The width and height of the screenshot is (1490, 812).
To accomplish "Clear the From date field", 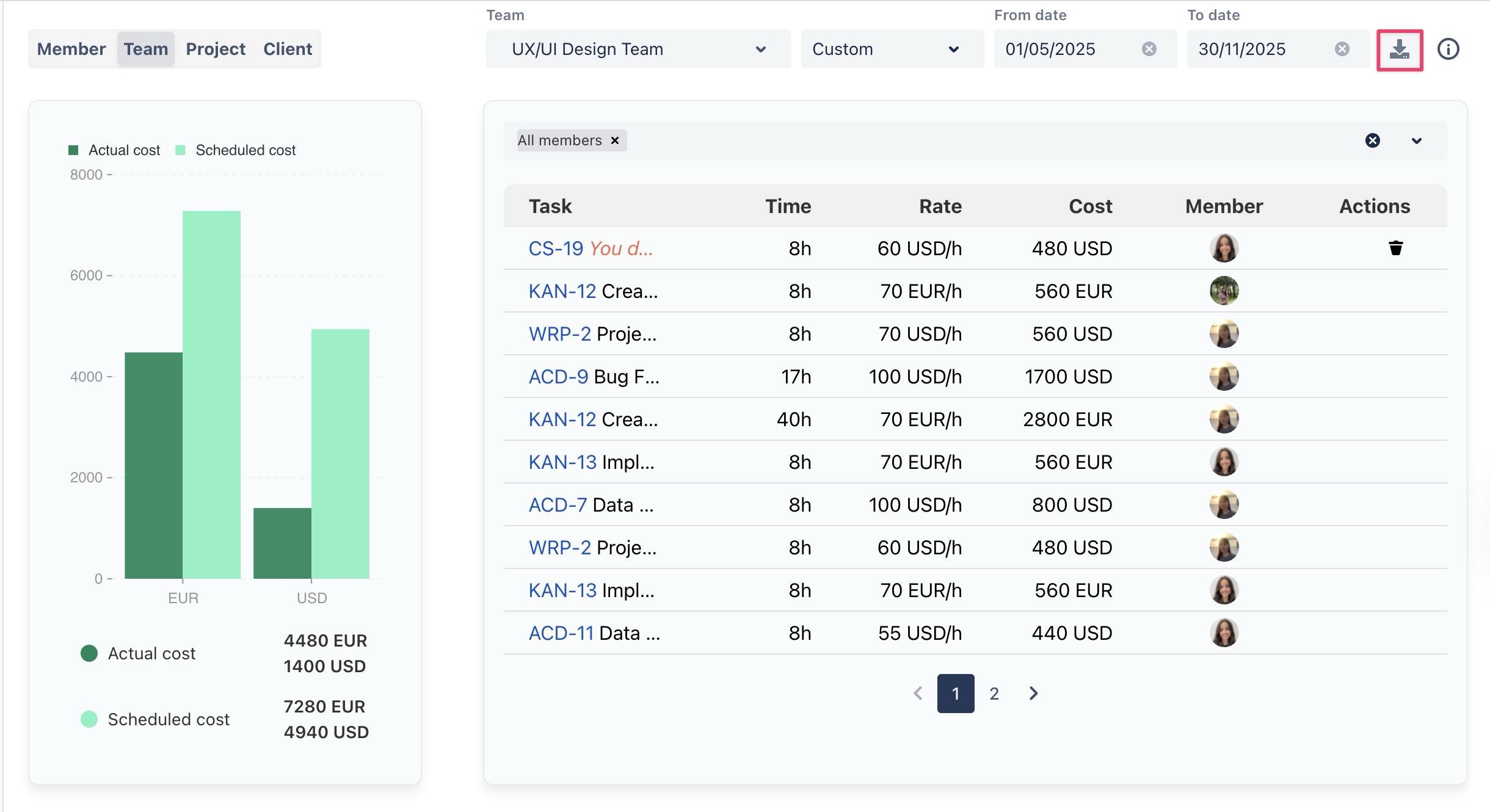I will (1149, 49).
